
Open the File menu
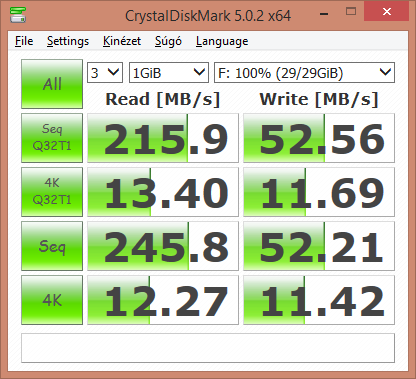[x=24, y=41]
